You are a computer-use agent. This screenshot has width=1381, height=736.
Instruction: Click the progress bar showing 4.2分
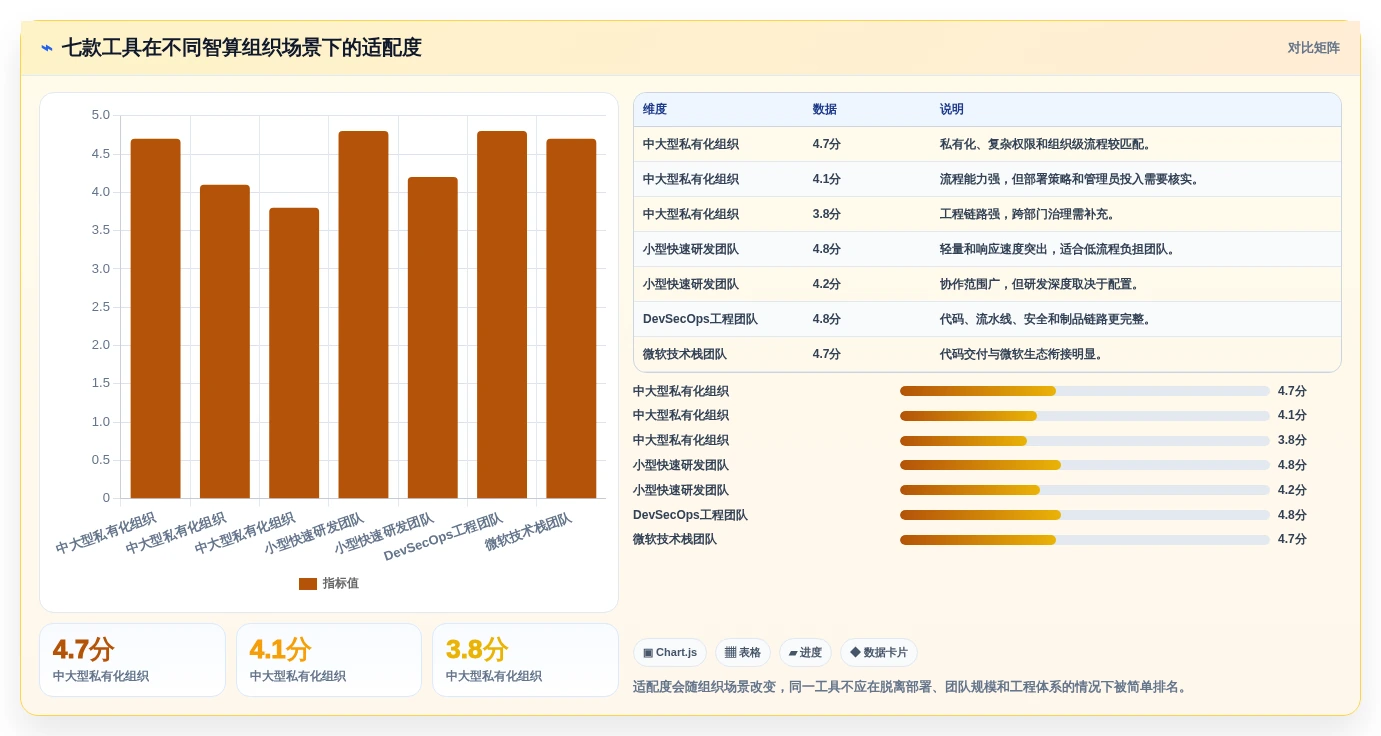click(x=1085, y=490)
